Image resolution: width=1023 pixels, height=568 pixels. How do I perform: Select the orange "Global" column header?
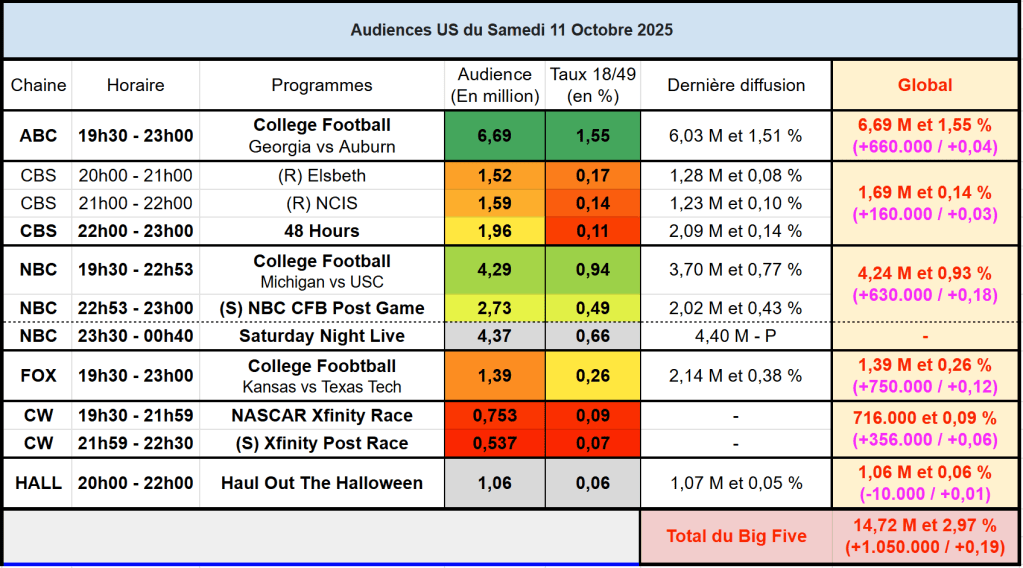point(925,86)
